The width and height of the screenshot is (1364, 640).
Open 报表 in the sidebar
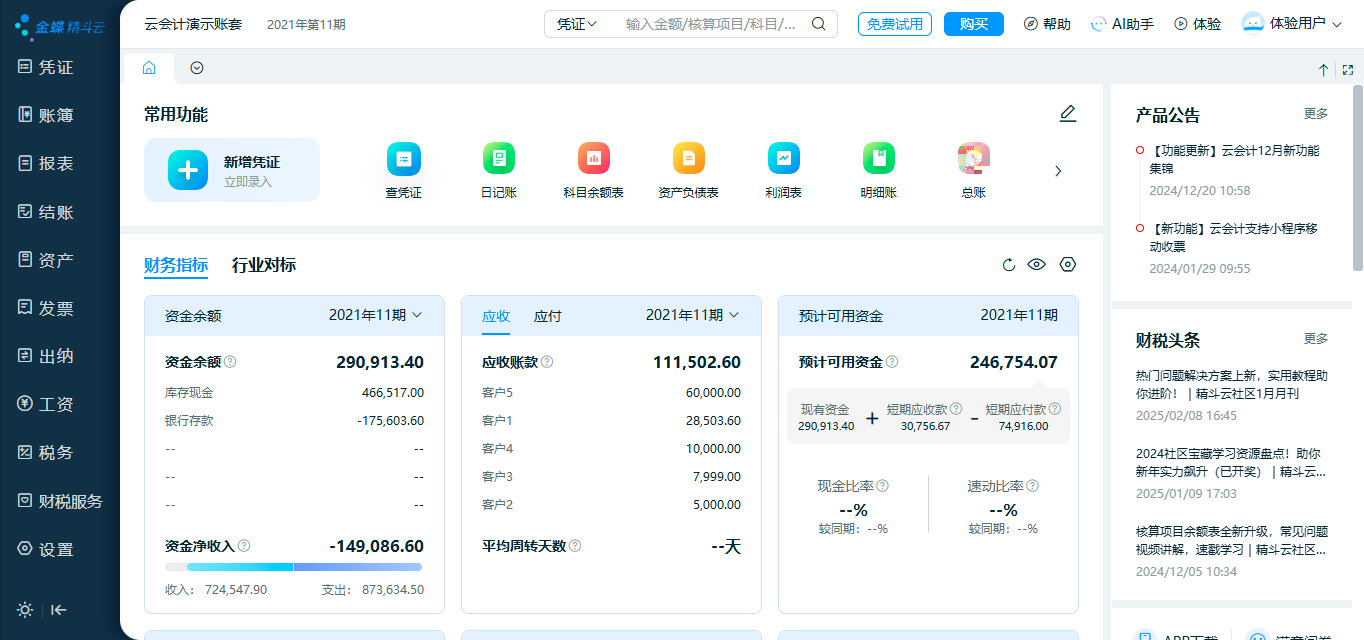pos(47,163)
